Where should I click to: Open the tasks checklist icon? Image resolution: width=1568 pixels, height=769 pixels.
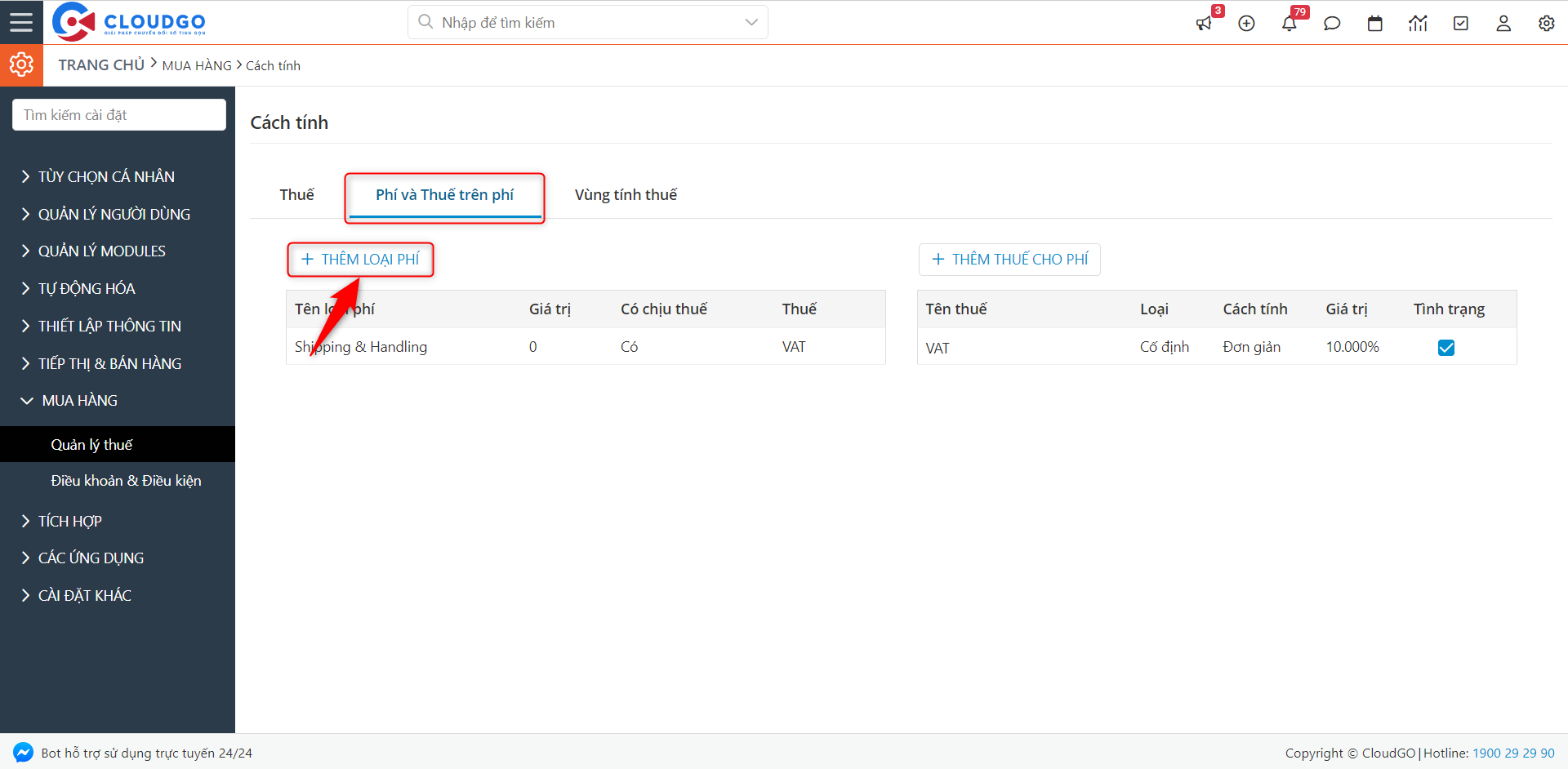[1461, 24]
